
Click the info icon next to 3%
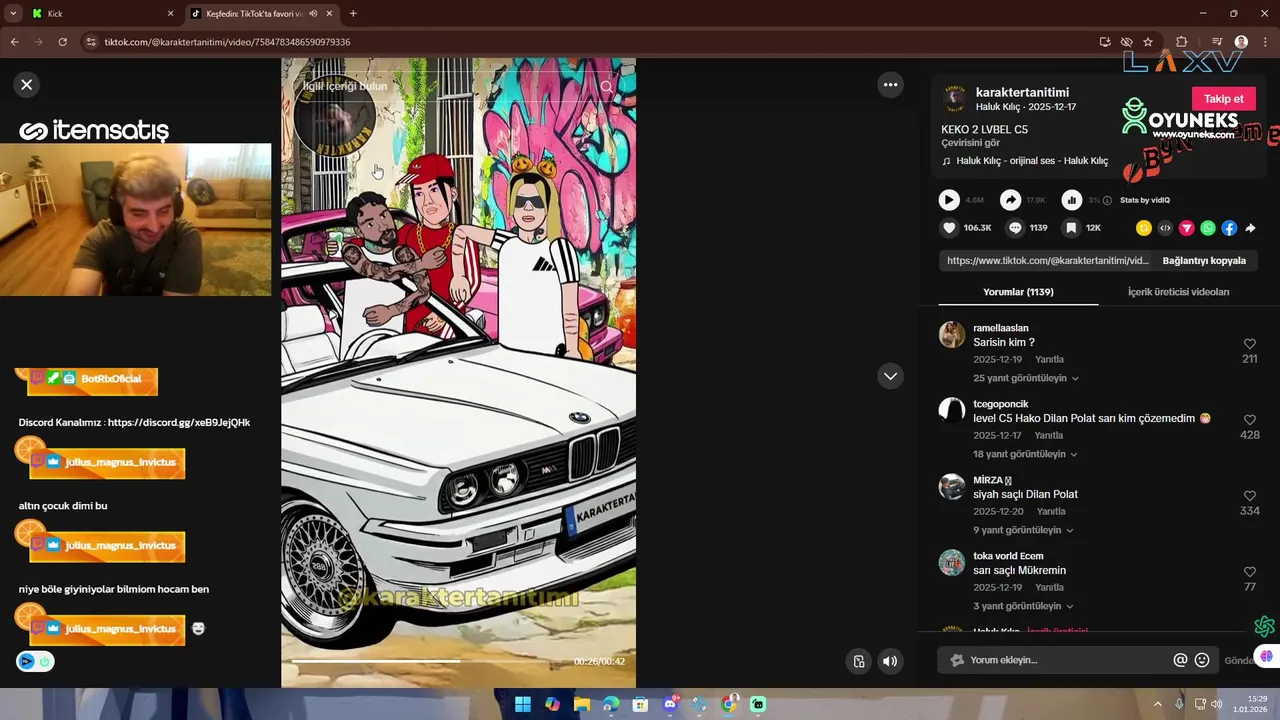(x=1107, y=200)
